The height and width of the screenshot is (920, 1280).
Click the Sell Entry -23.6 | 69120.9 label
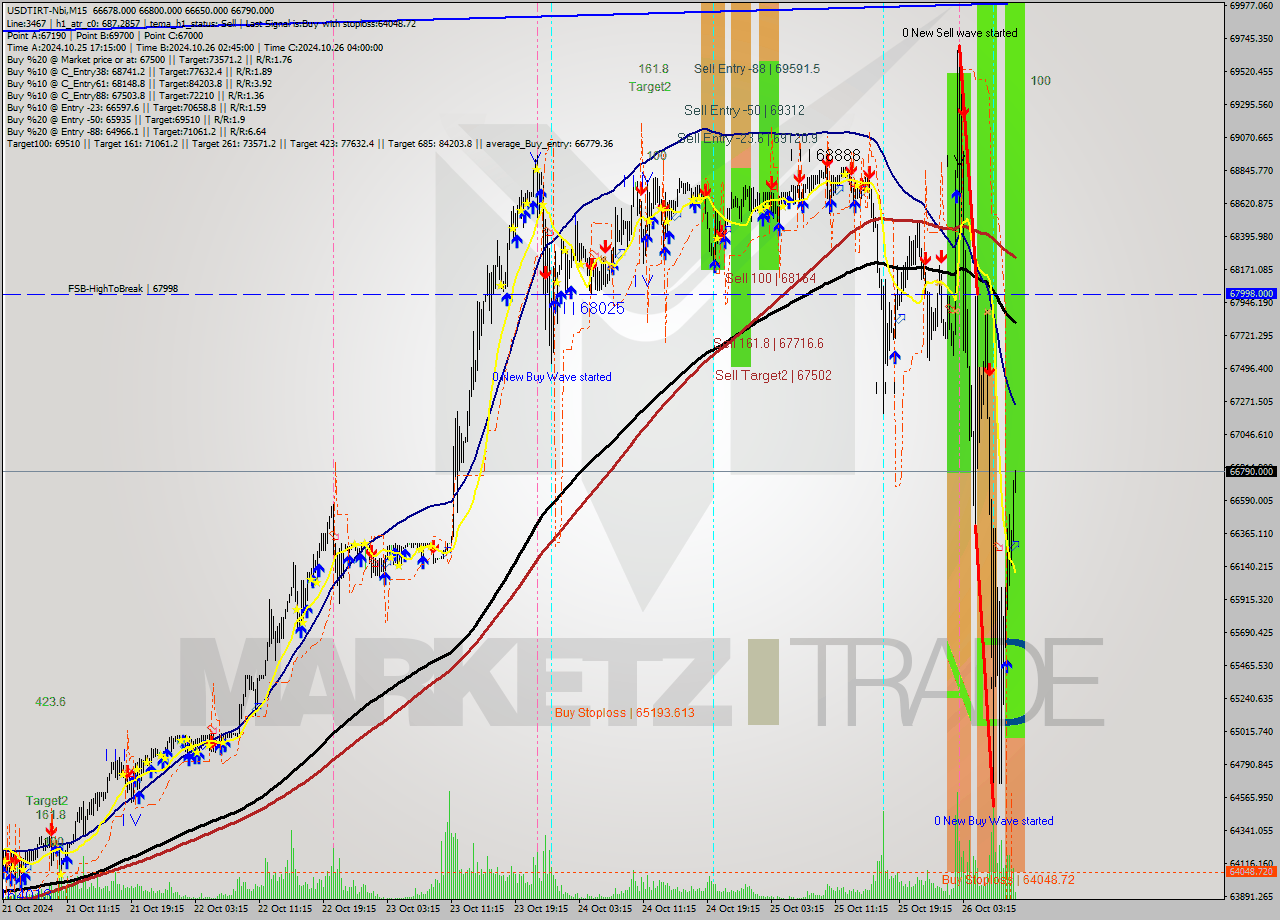click(747, 138)
